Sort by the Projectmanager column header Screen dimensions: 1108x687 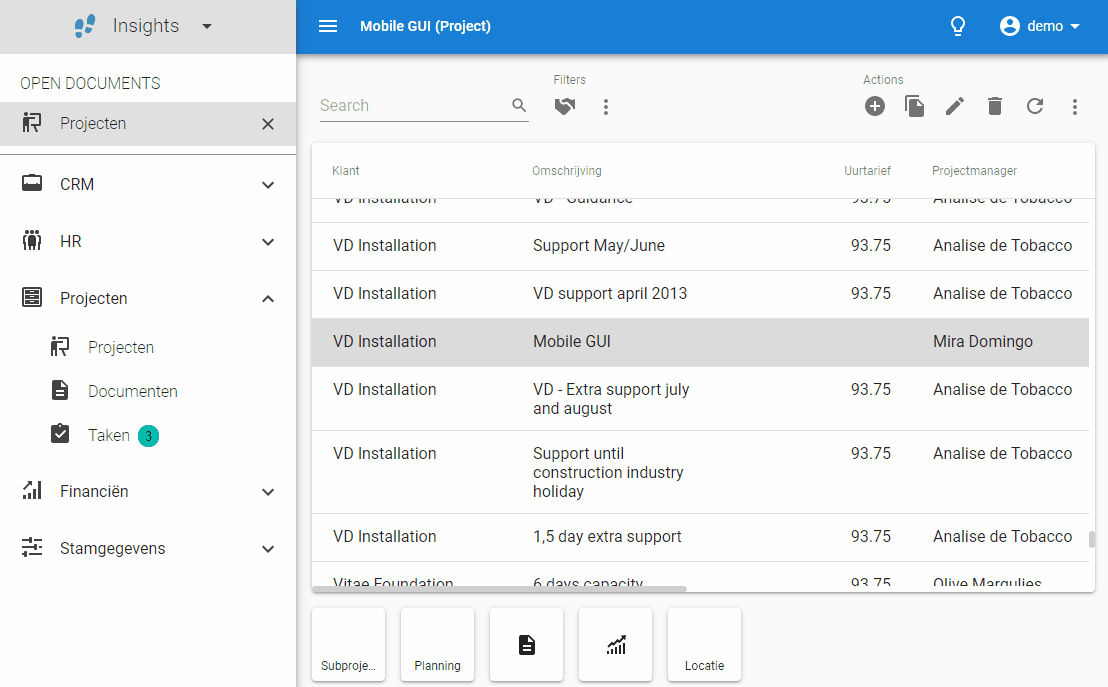pos(974,170)
